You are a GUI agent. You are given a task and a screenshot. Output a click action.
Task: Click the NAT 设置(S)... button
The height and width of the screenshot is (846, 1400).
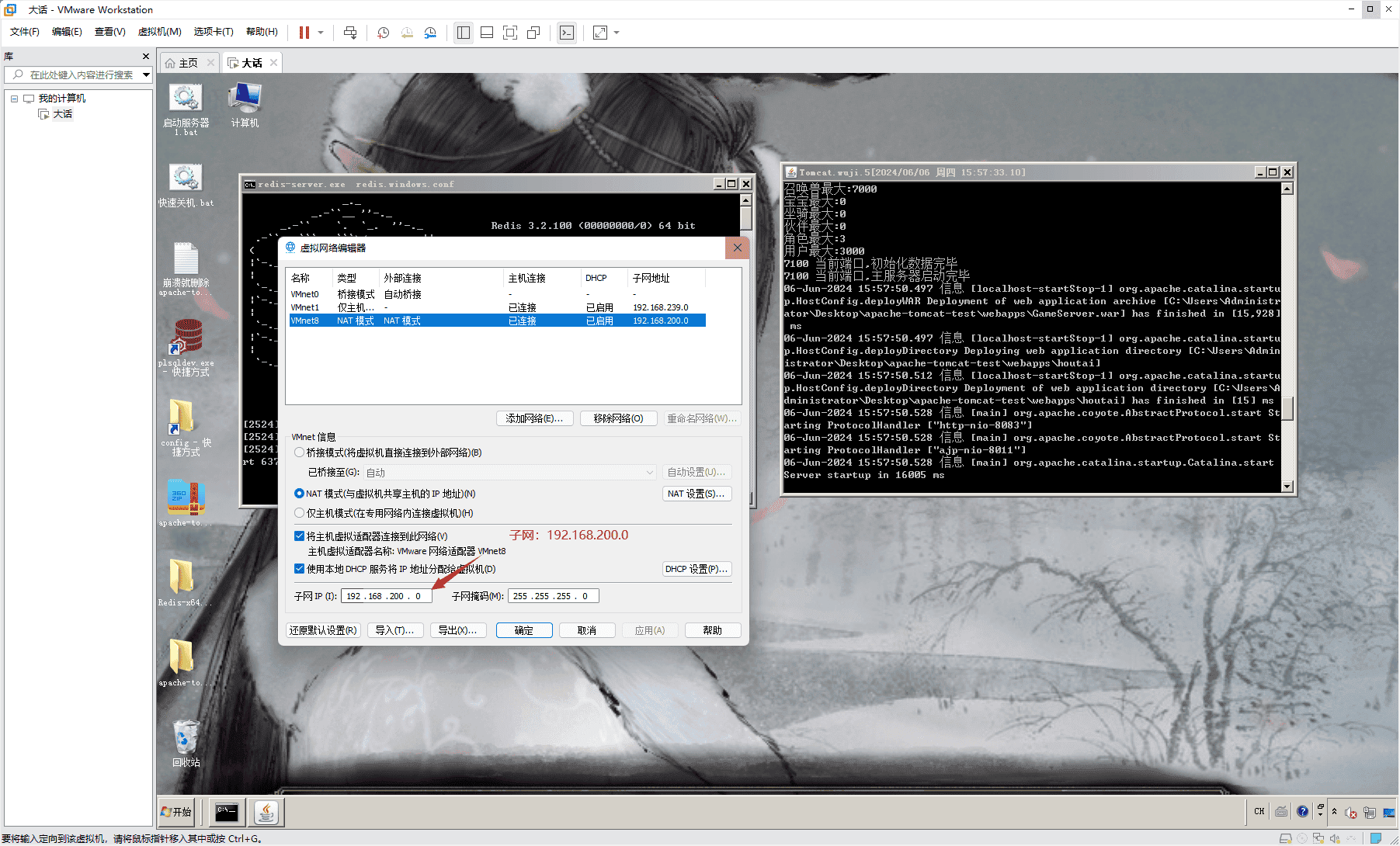point(696,494)
